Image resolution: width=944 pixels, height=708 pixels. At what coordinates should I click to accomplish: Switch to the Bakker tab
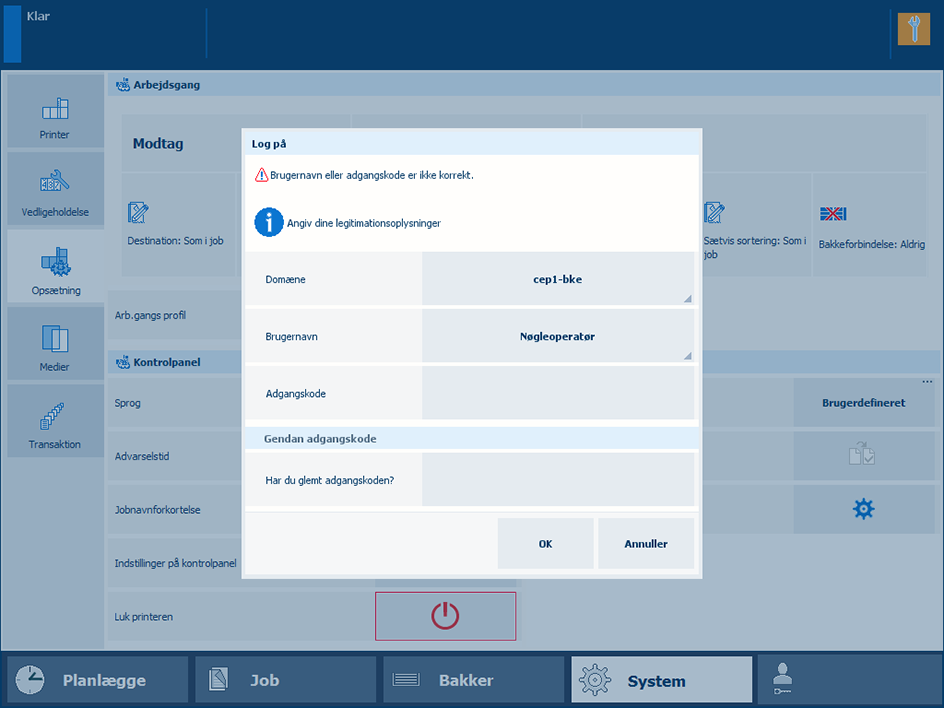(x=473, y=680)
